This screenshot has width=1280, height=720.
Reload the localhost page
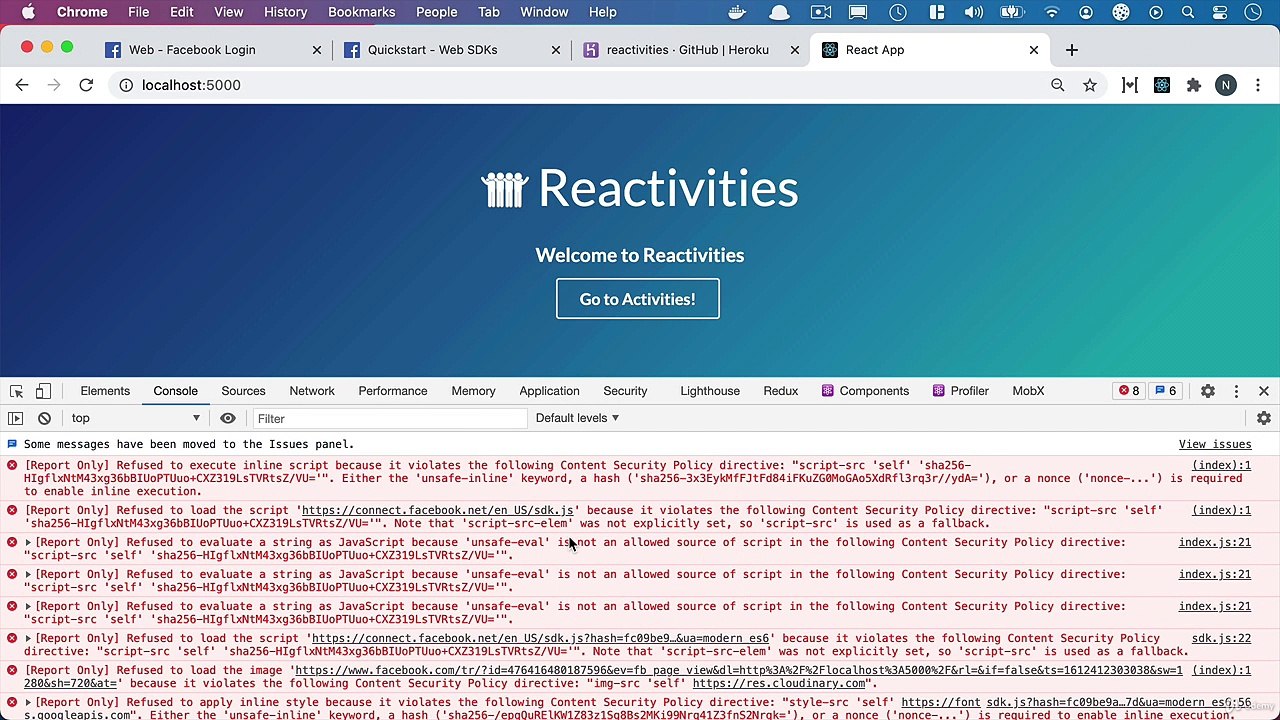pos(86,85)
